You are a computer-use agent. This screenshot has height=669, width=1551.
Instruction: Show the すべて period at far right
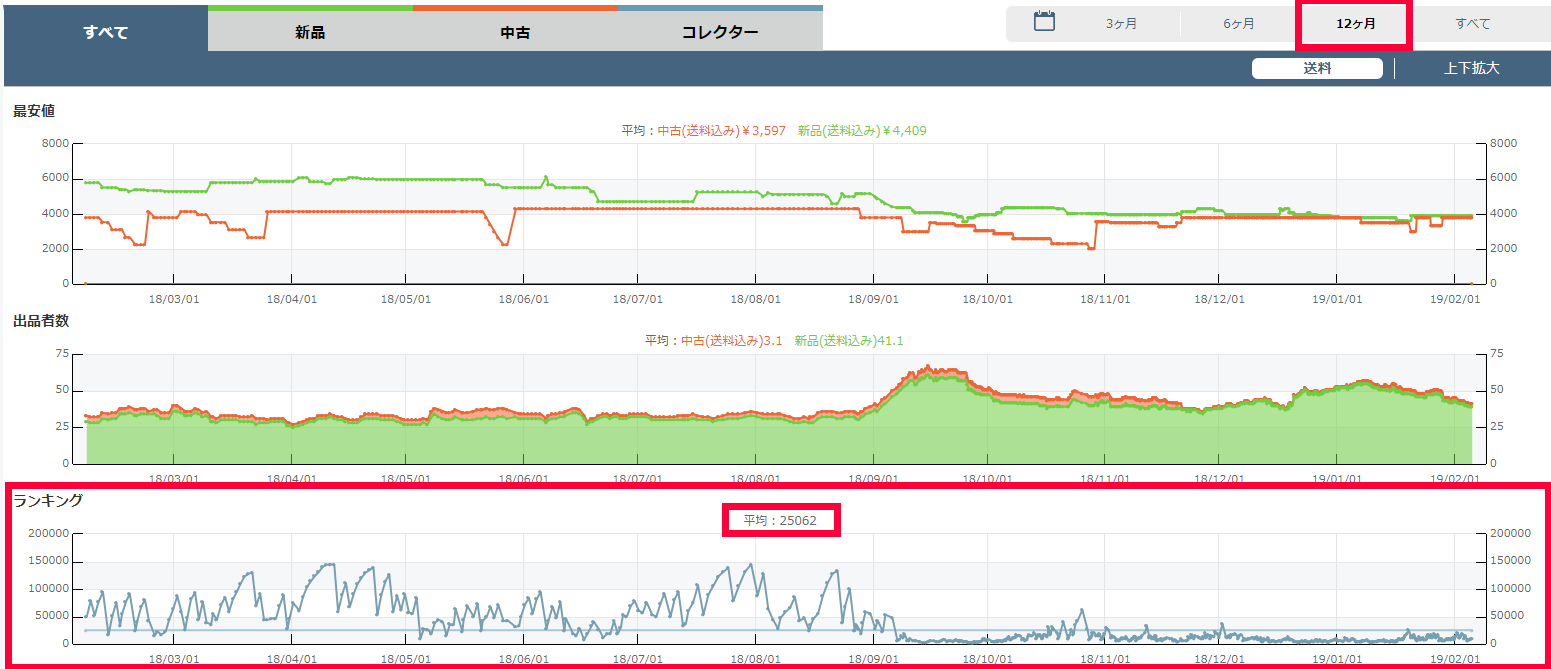click(x=1472, y=24)
